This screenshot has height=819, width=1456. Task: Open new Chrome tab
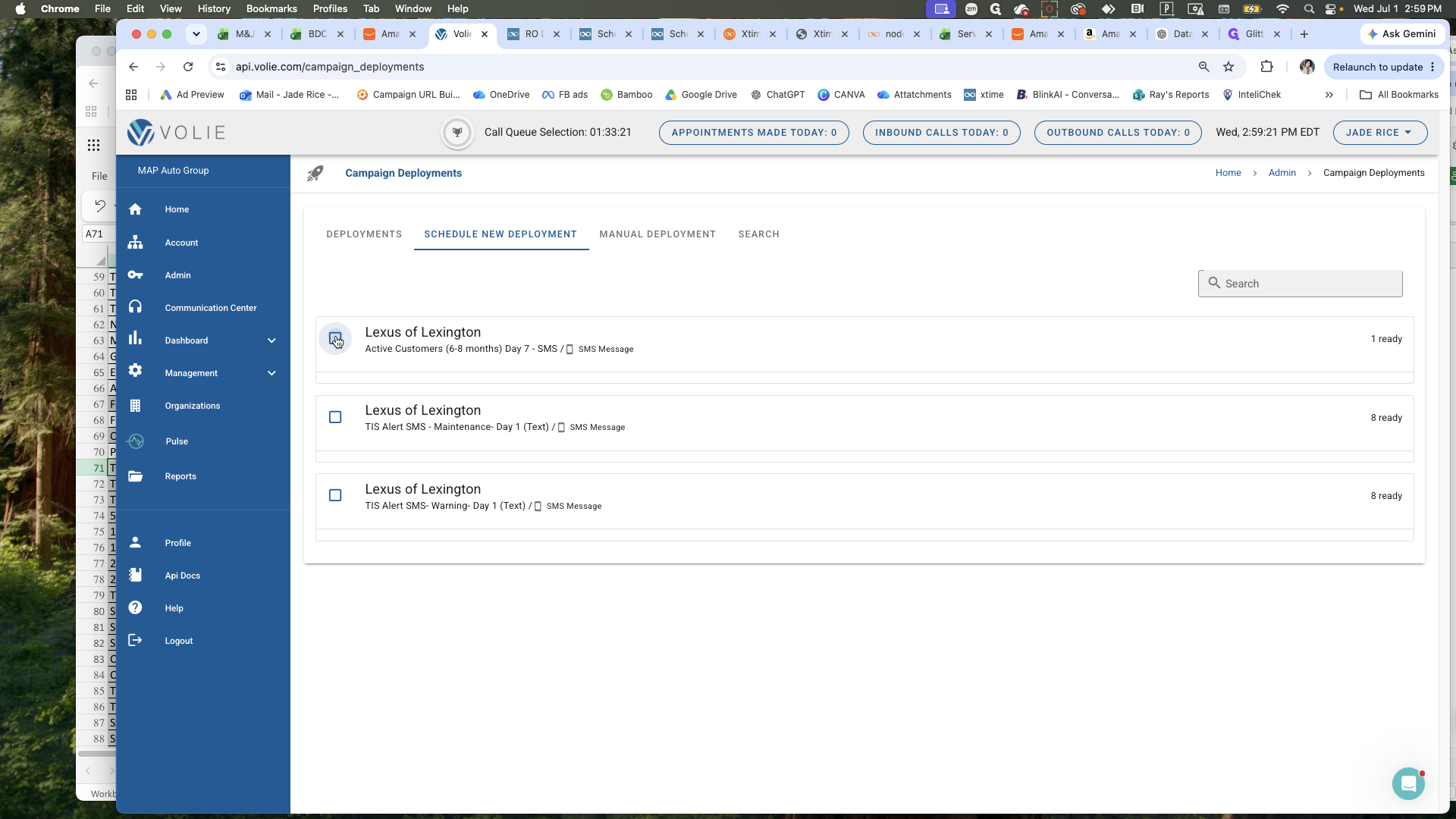click(x=1304, y=34)
